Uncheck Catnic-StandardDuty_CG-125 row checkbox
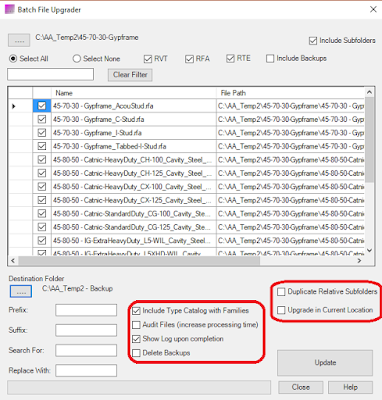Image resolution: width=382 pixels, height=400 pixels. point(42,227)
